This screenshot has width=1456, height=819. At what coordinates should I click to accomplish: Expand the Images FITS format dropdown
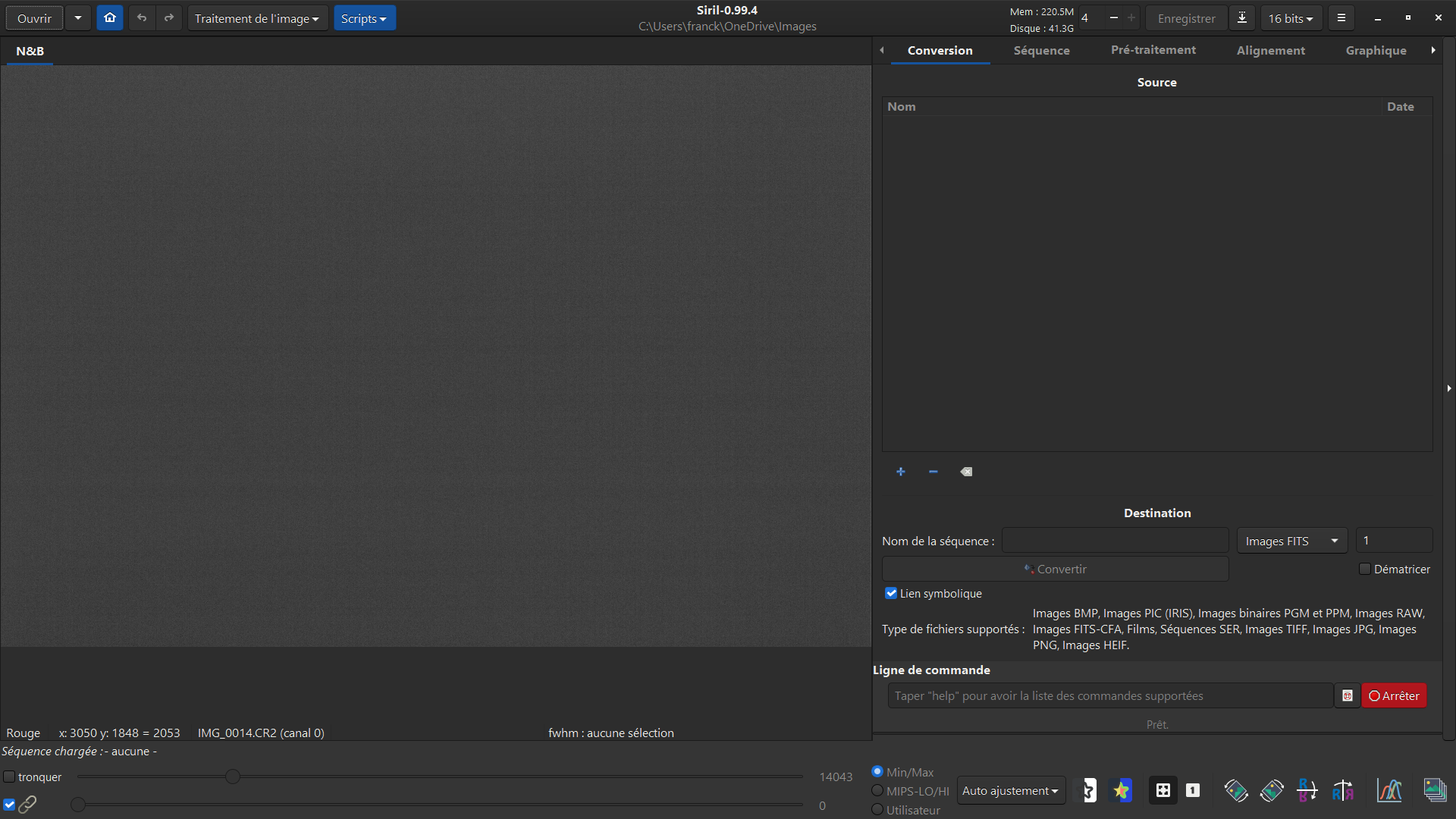click(1291, 541)
